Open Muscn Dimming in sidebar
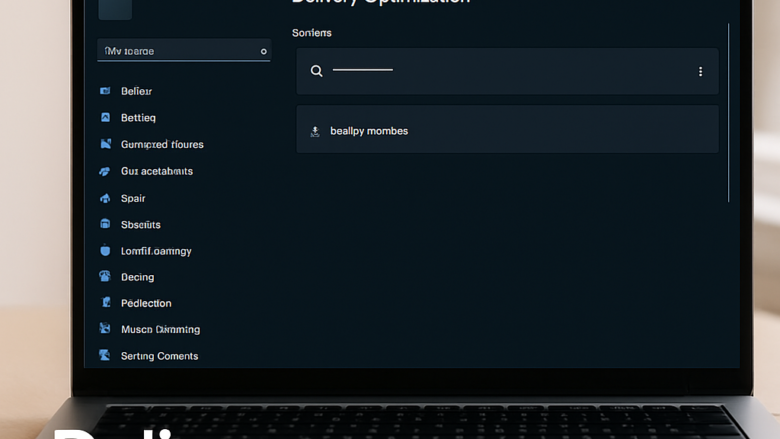Viewport: 780px width, 439px height. (161, 329)
